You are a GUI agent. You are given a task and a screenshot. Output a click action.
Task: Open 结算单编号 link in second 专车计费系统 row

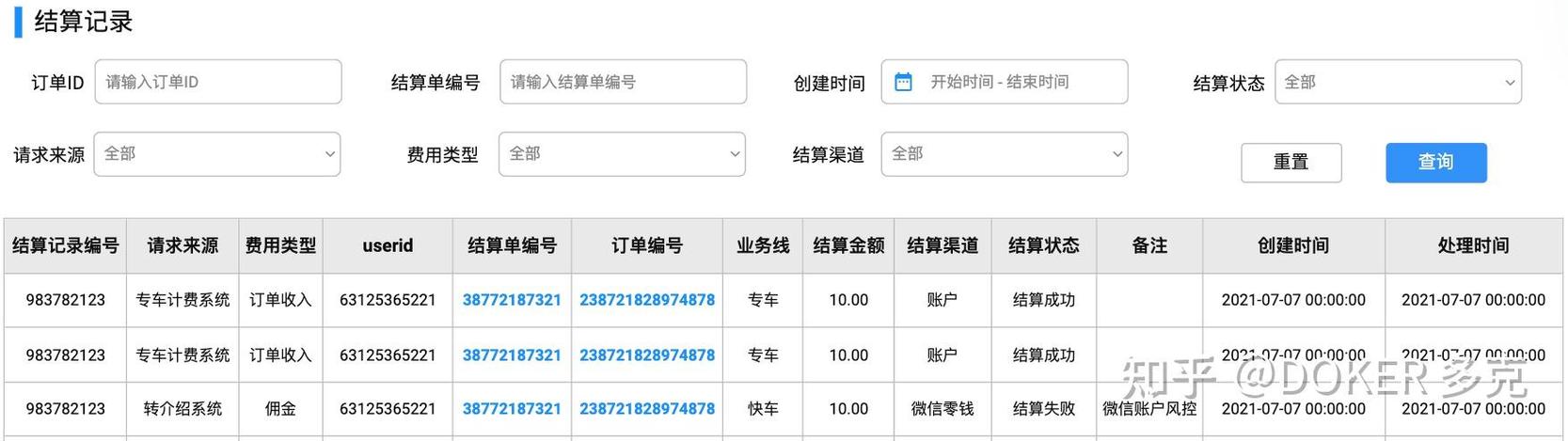click(512, 355)
